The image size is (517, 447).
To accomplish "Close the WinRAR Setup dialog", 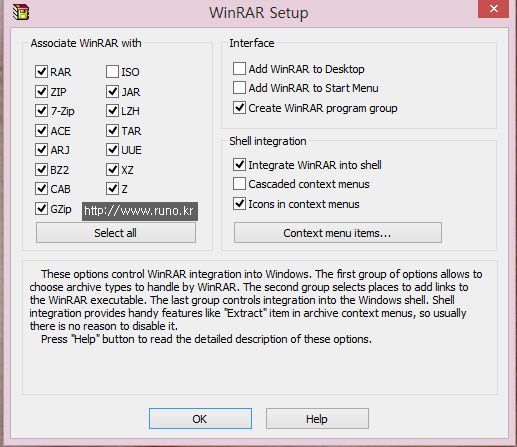I will point(493,9).
